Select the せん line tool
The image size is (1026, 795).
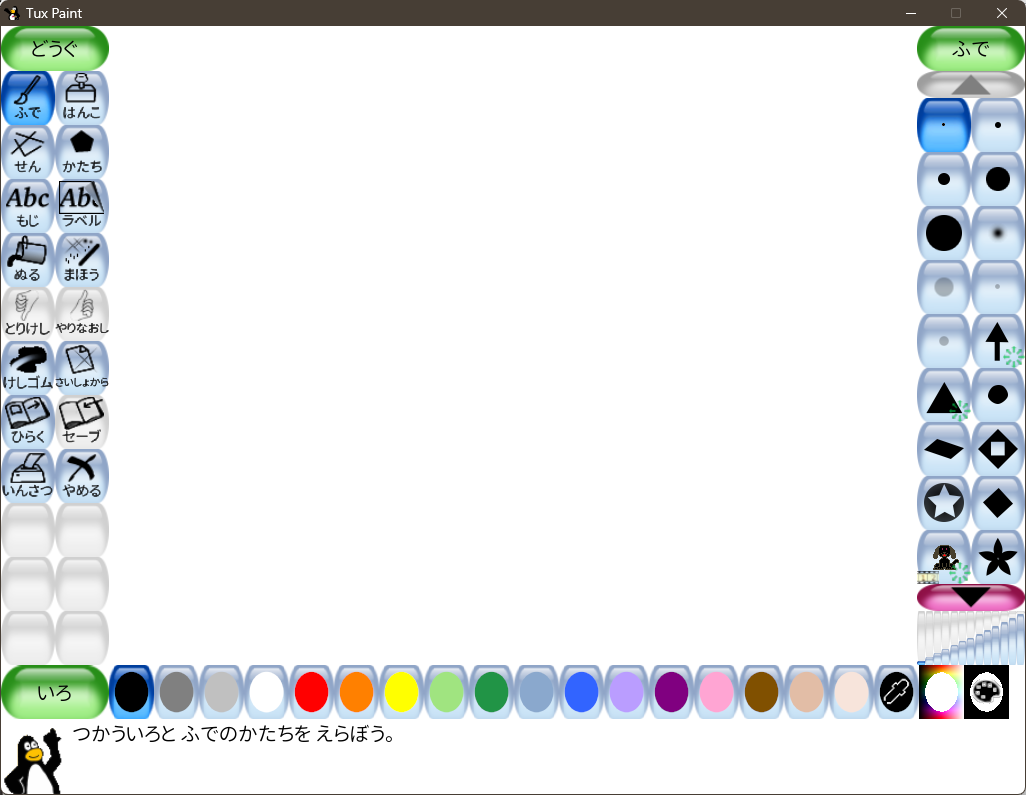pyautogui.click(x=28, y=152)
